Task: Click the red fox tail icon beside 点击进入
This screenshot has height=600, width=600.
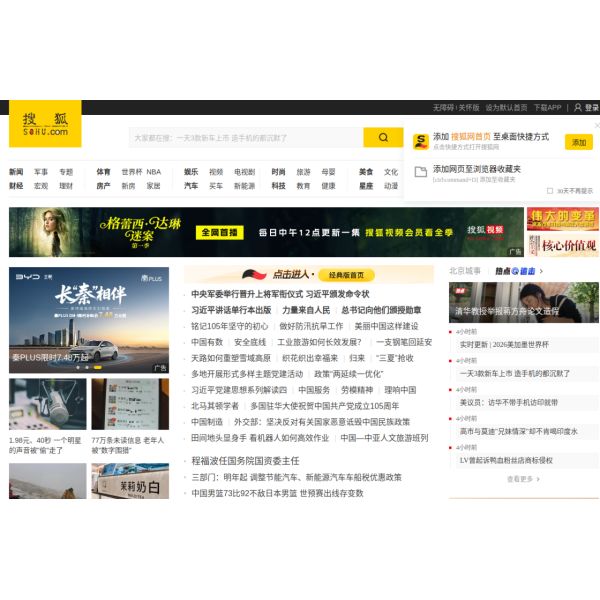Action: (254, 274)
